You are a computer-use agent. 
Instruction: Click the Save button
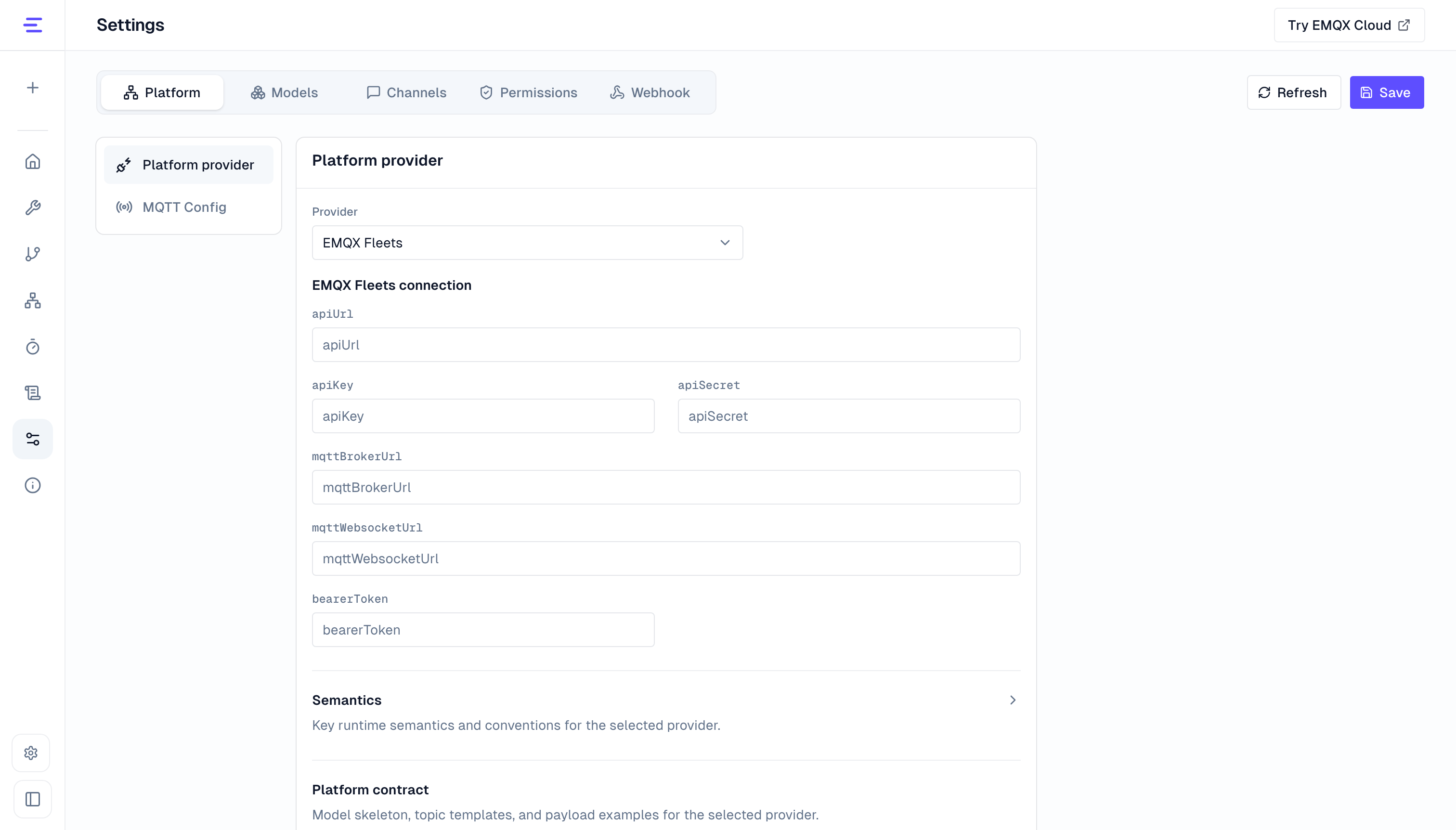(1387, 92)
